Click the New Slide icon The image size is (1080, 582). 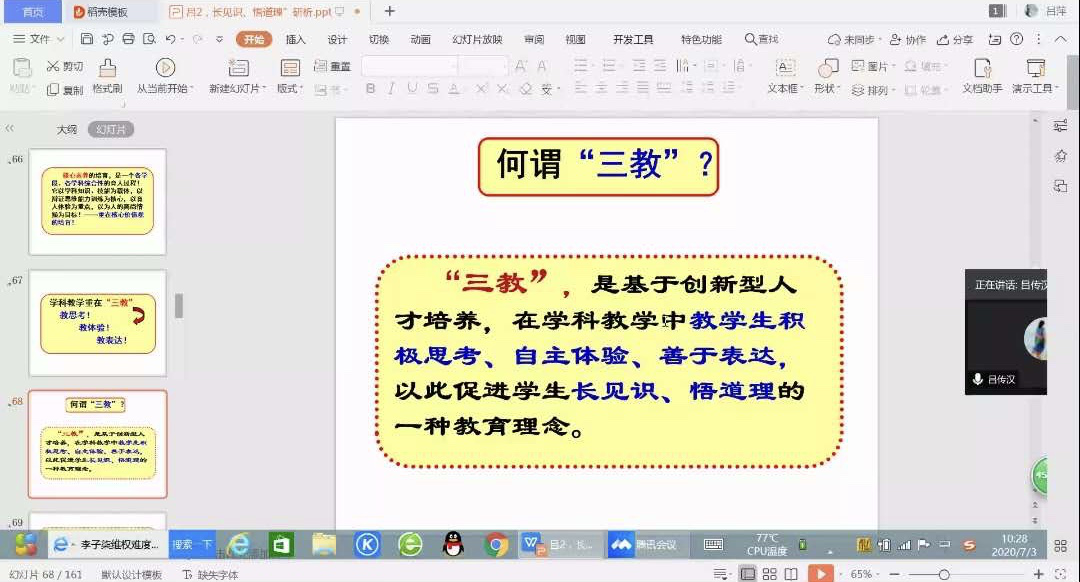(x=238, y=68)
